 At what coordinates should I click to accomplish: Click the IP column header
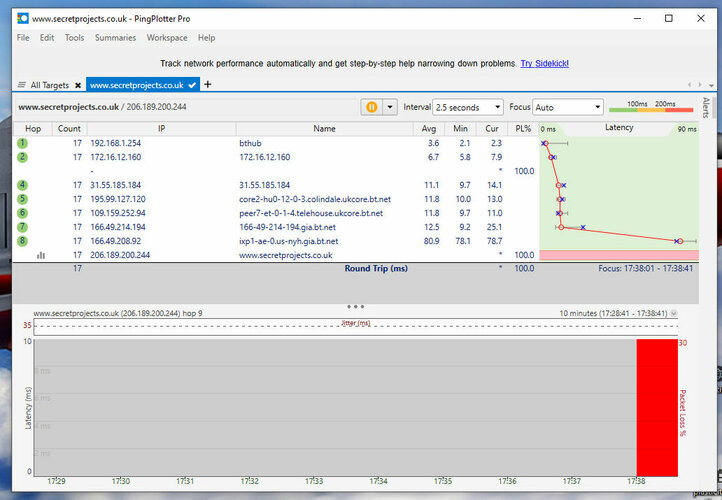click(162, 129)
